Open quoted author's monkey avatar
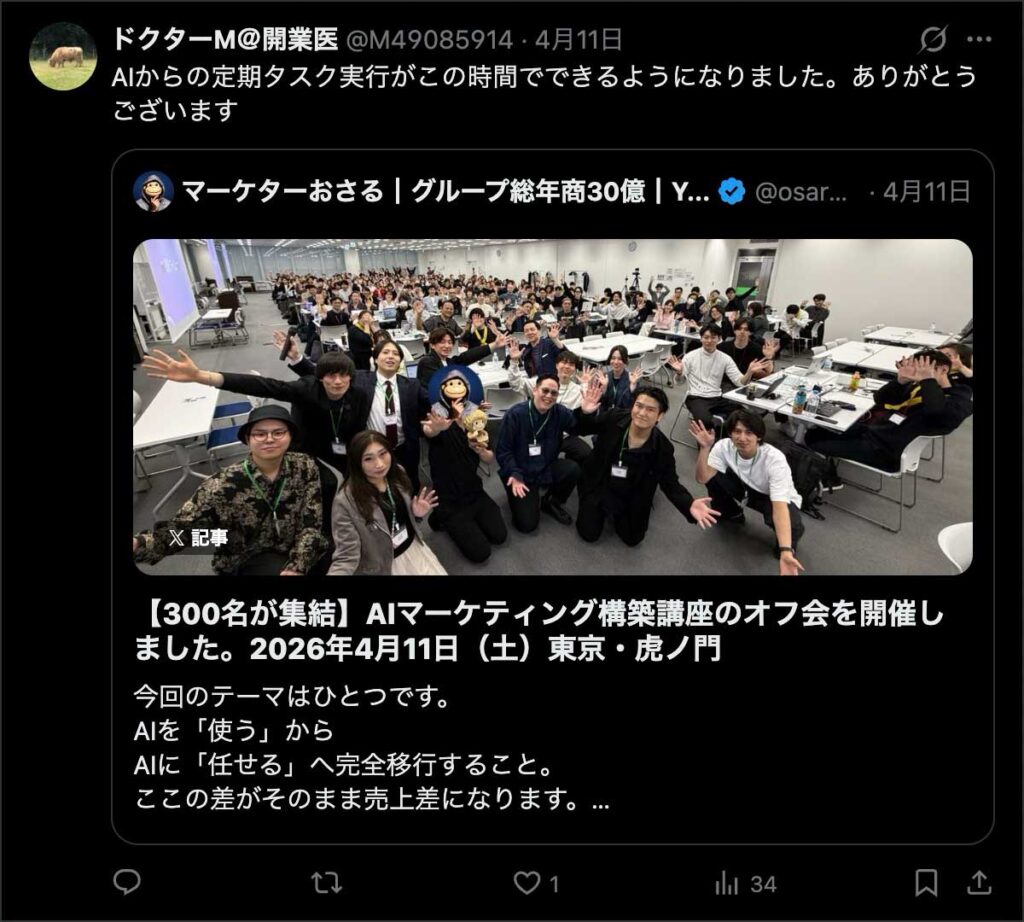1024x922 pixels. click(153, 192)
